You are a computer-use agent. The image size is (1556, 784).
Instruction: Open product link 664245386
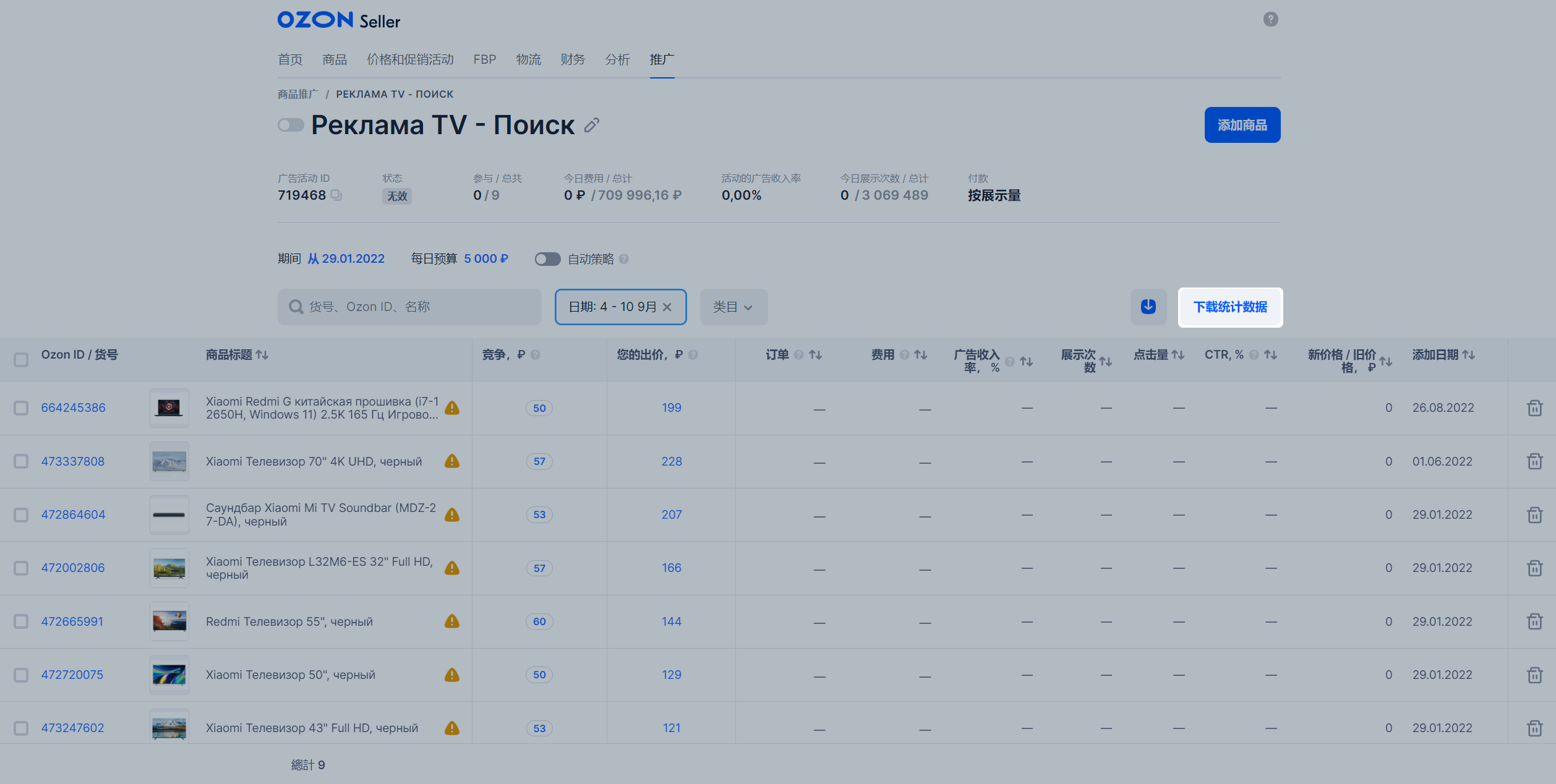click(73, 408)
